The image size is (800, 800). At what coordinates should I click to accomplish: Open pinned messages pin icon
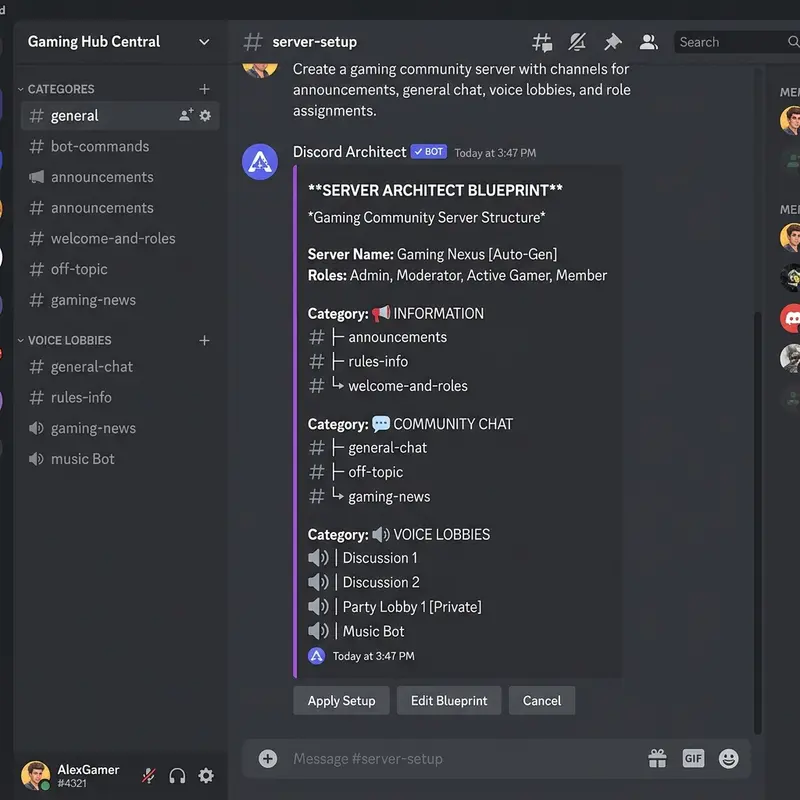[613, 42]
